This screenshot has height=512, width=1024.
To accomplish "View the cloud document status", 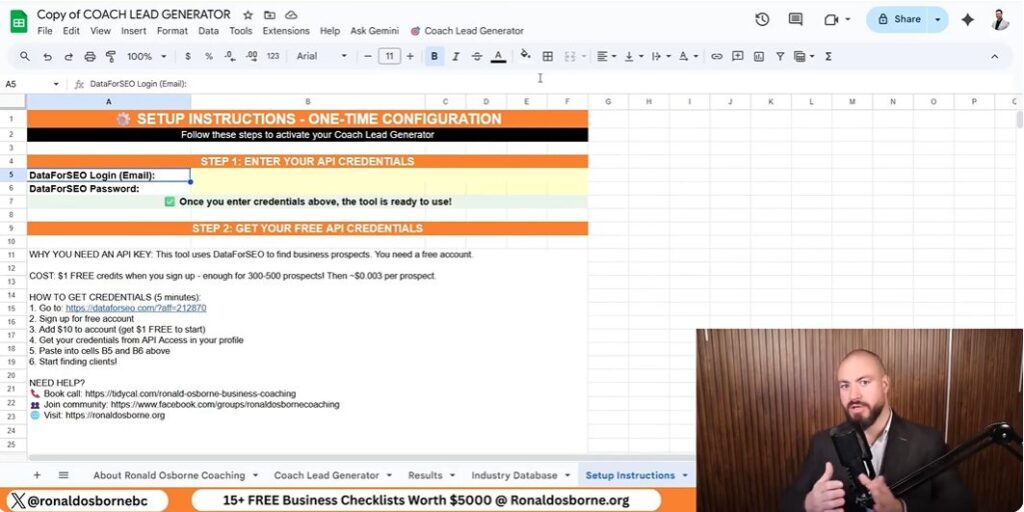I will [x=291, y=15].
